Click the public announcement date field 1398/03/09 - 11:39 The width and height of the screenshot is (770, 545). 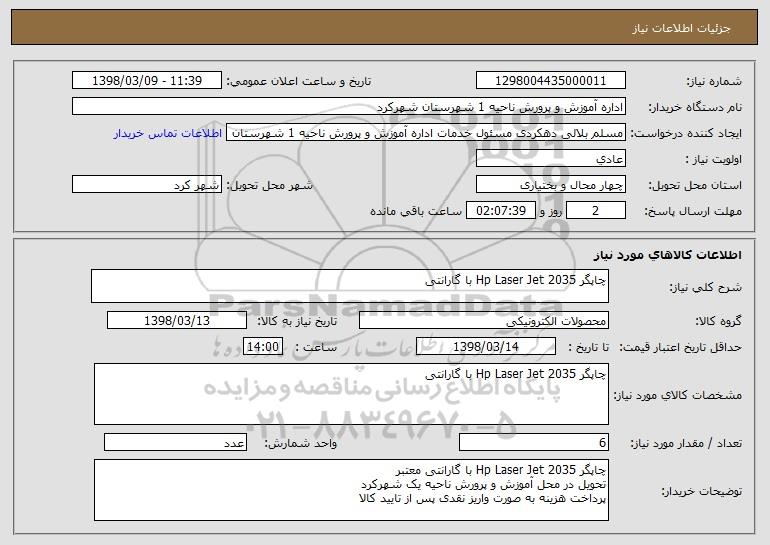pos(147,81)
